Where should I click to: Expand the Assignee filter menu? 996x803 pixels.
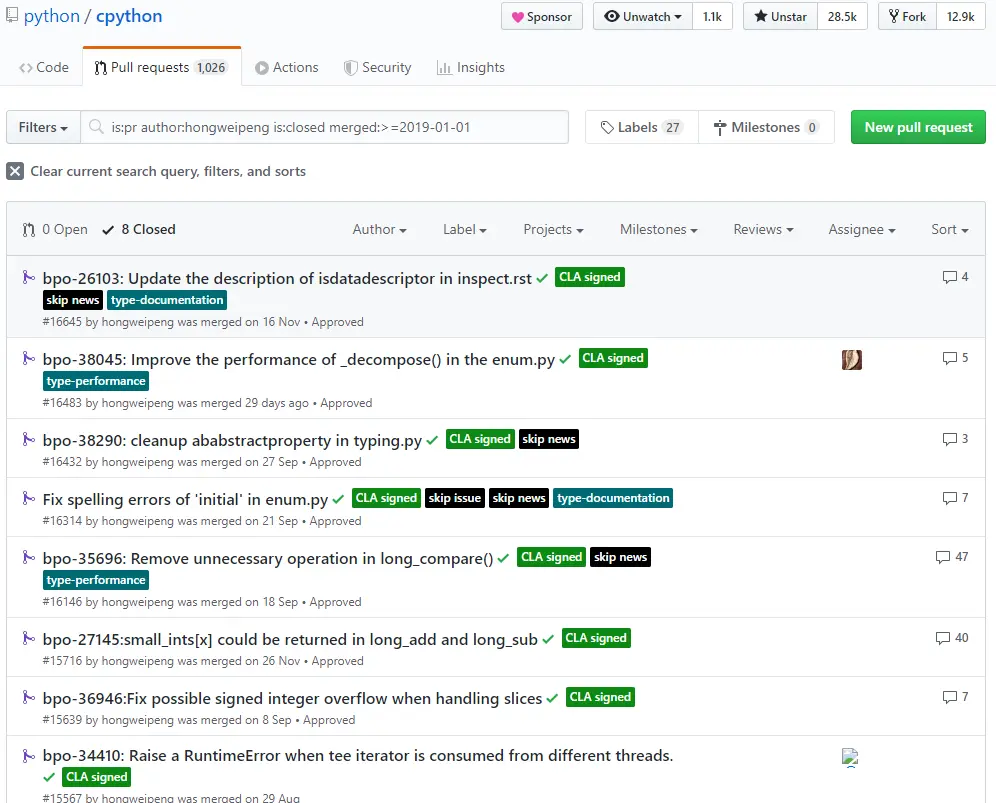click(861, 229)
